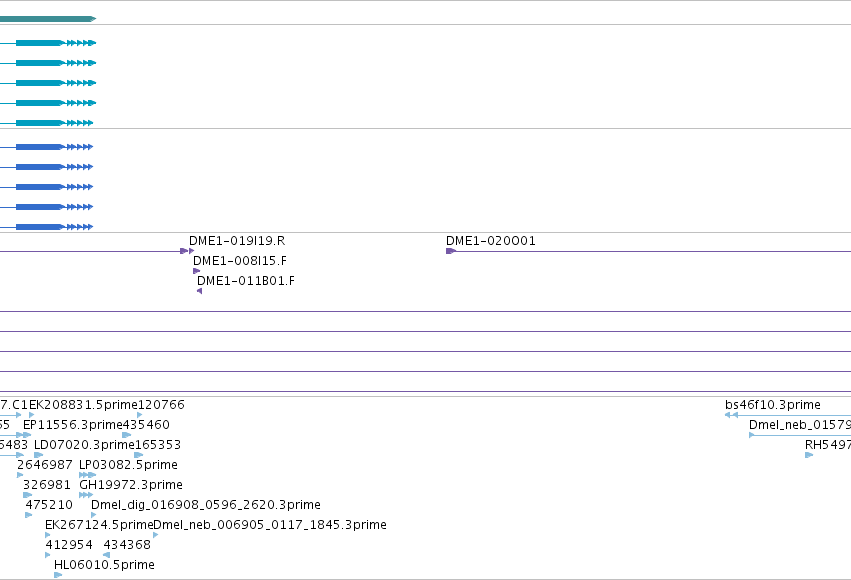Select the DME1-019I19.R feature label
The height and width of the screenshot is (580, 851).
[237, 241]
